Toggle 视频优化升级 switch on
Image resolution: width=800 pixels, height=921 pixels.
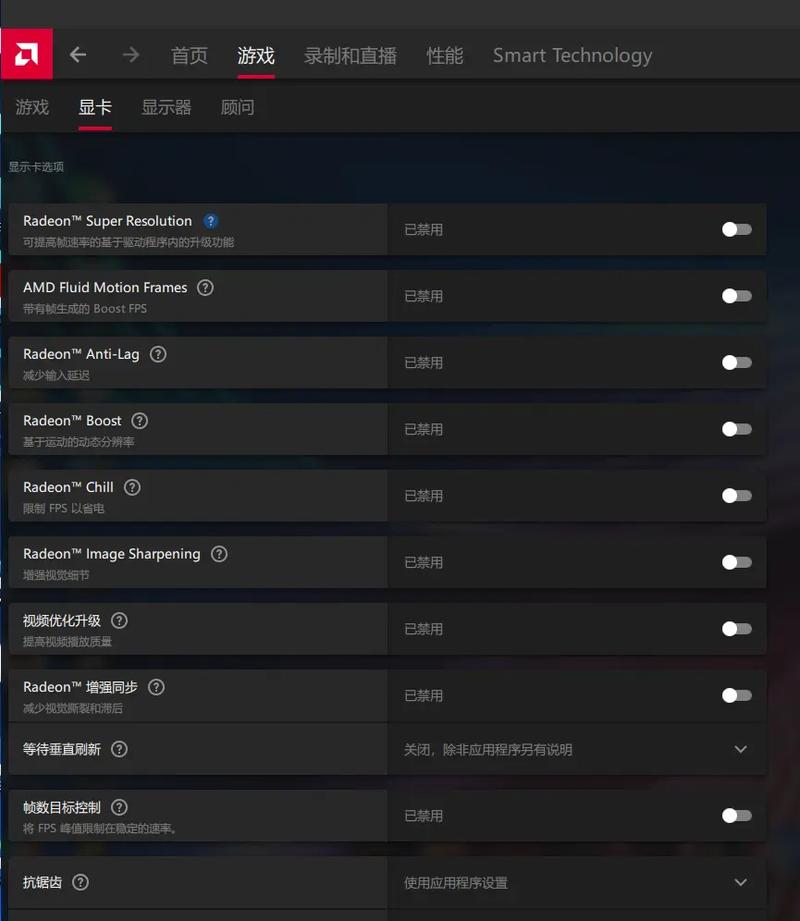click(737, 629)
